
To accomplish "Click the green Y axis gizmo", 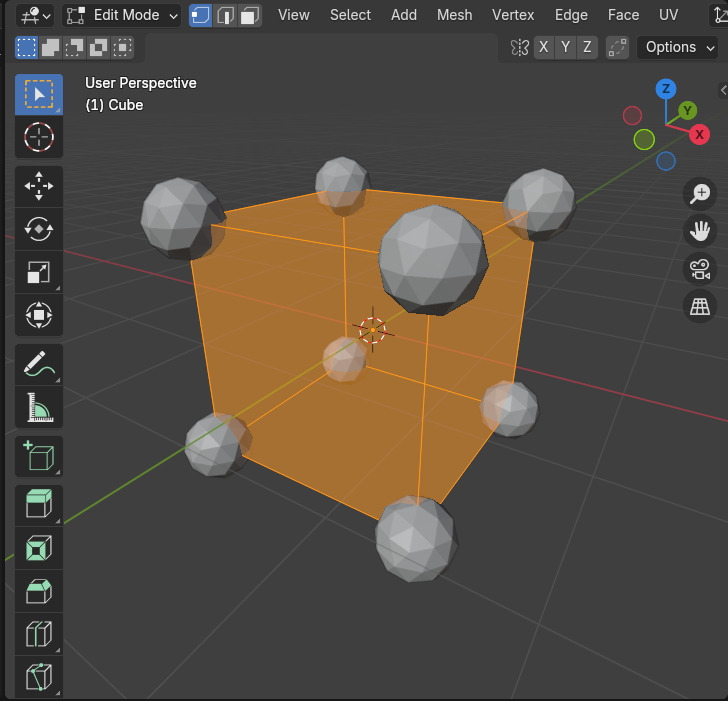I will click(x=688, y=111).
